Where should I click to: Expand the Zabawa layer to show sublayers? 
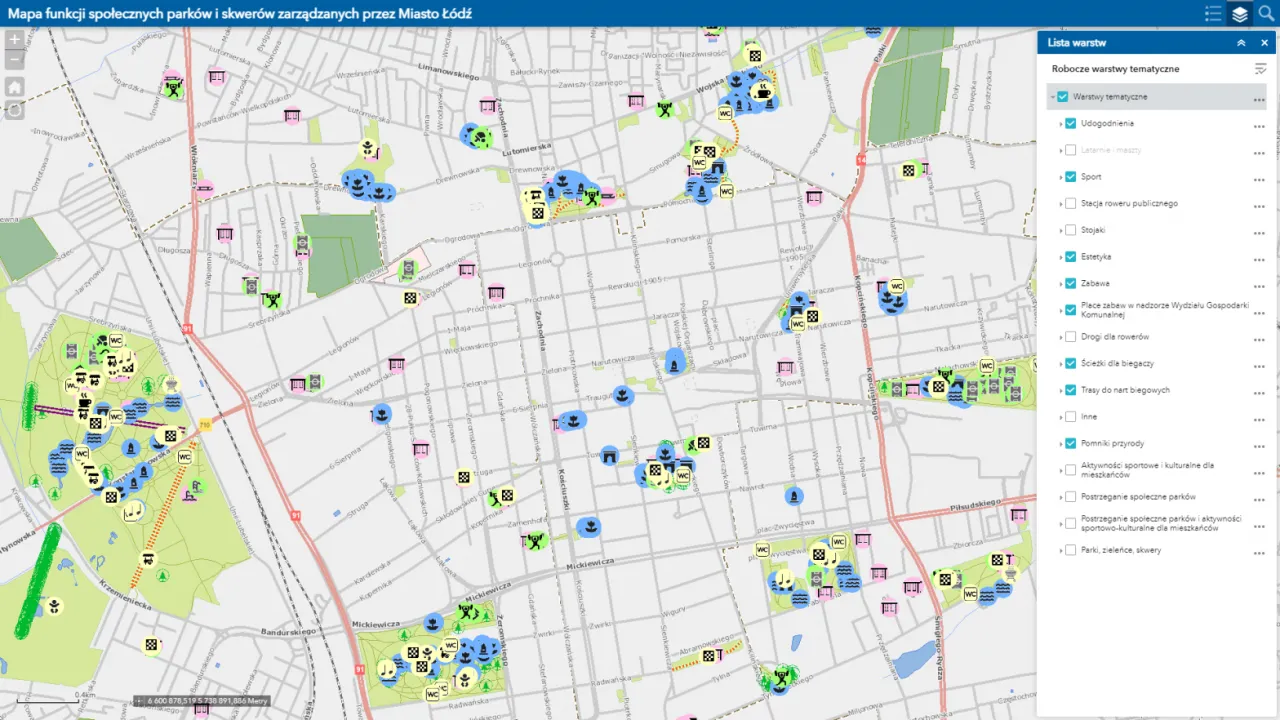(1060, 283)
